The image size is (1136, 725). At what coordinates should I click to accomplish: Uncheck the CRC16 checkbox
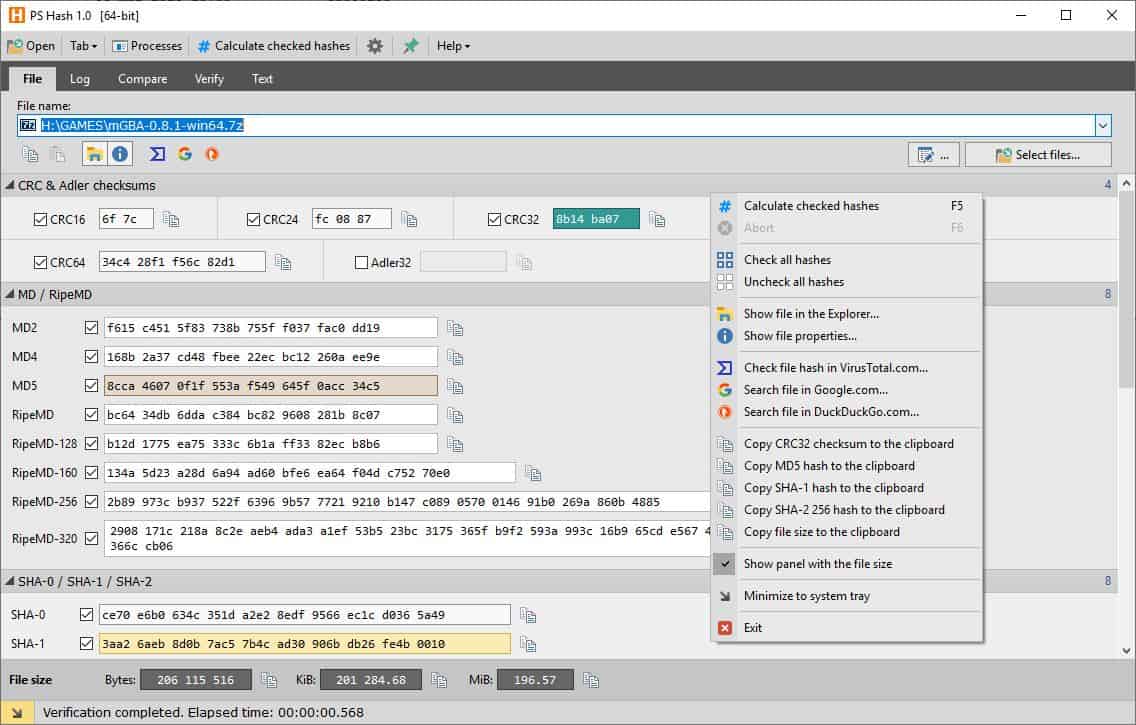pyautogui.click(x=38, y=218)
